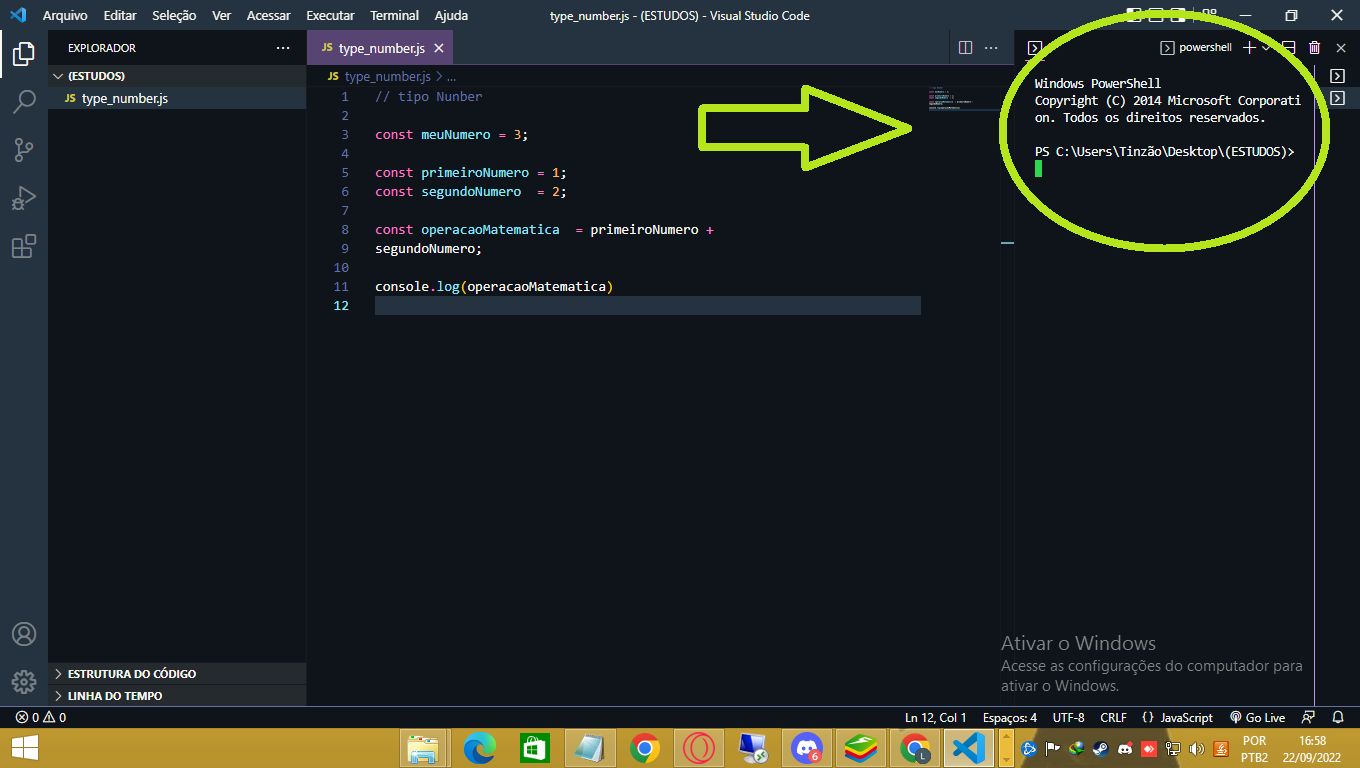
Task: Click the breadcrumb ellipsis after type_number.js
Action: [451, 76]
